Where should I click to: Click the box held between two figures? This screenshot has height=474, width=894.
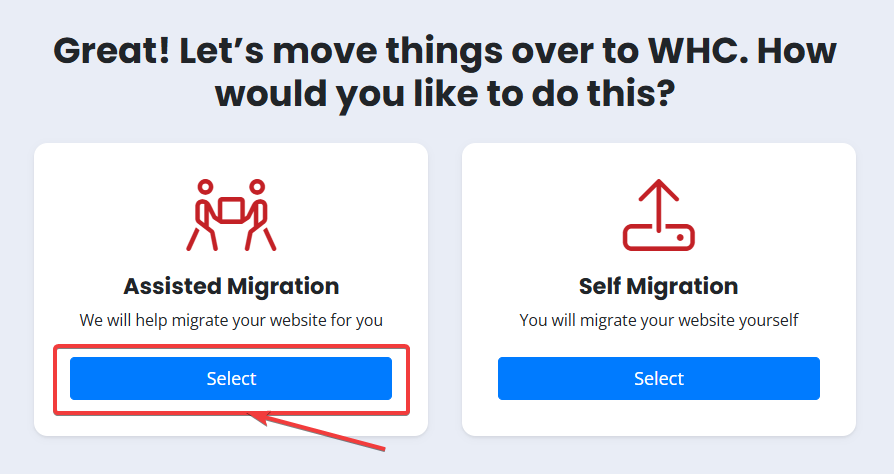231,210
